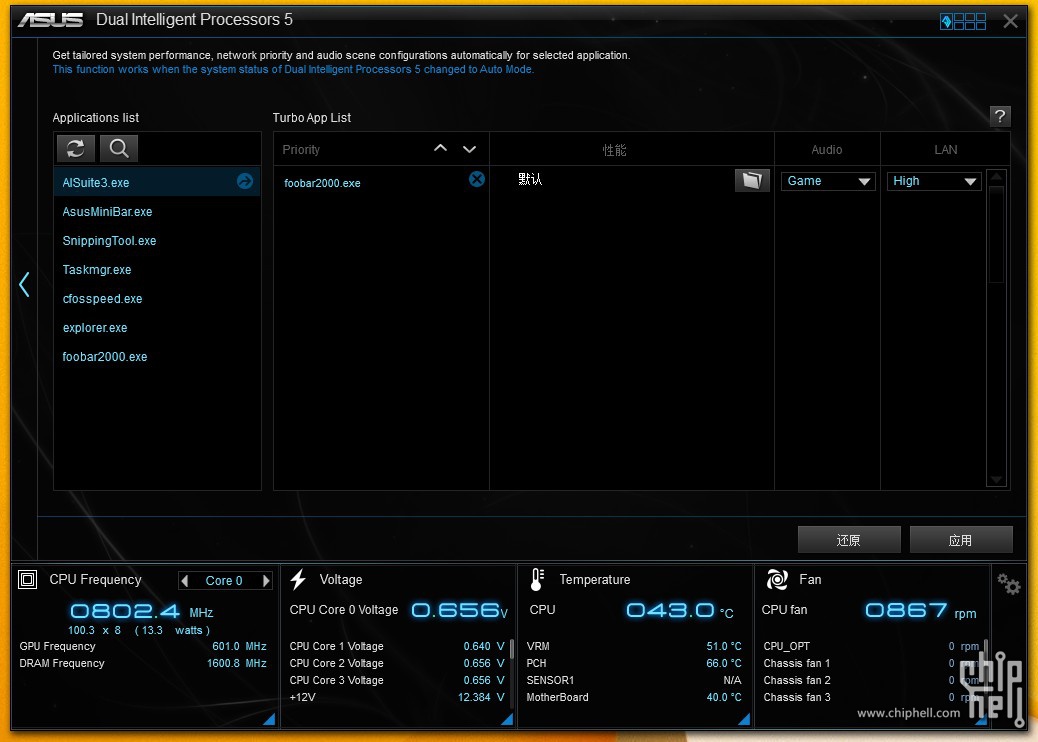
Task: Select foobar2000.exe in Applications list
Action: pyautogui.click(x=157, y=357)
